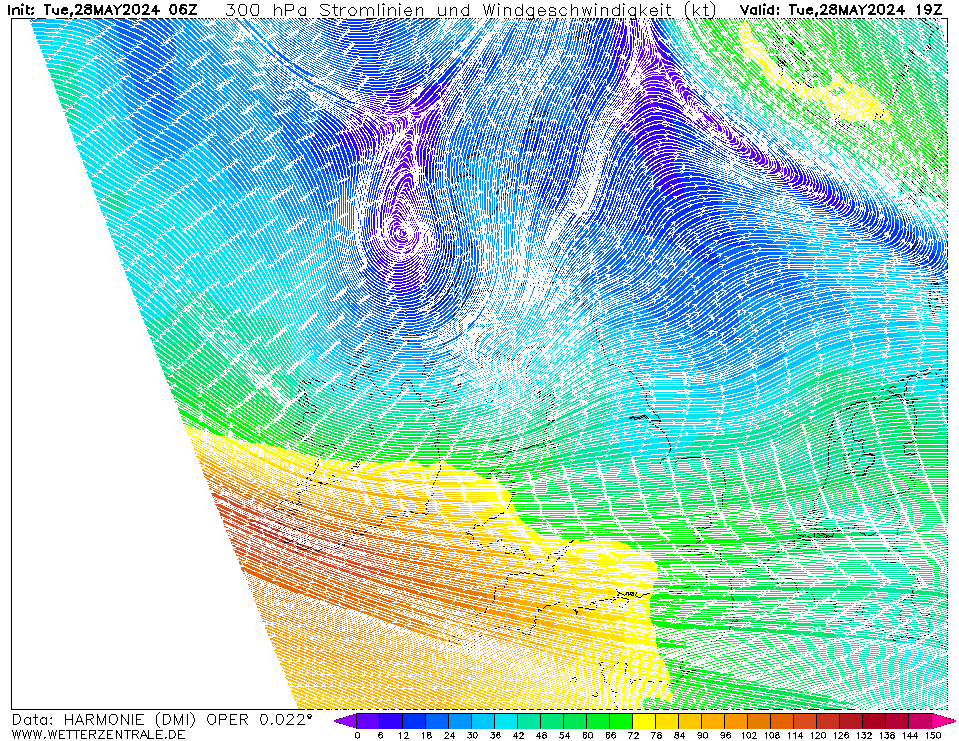Choose the cyan swatch between 36 and 42
Screen dimensions: 959x741
coord(506,720)
